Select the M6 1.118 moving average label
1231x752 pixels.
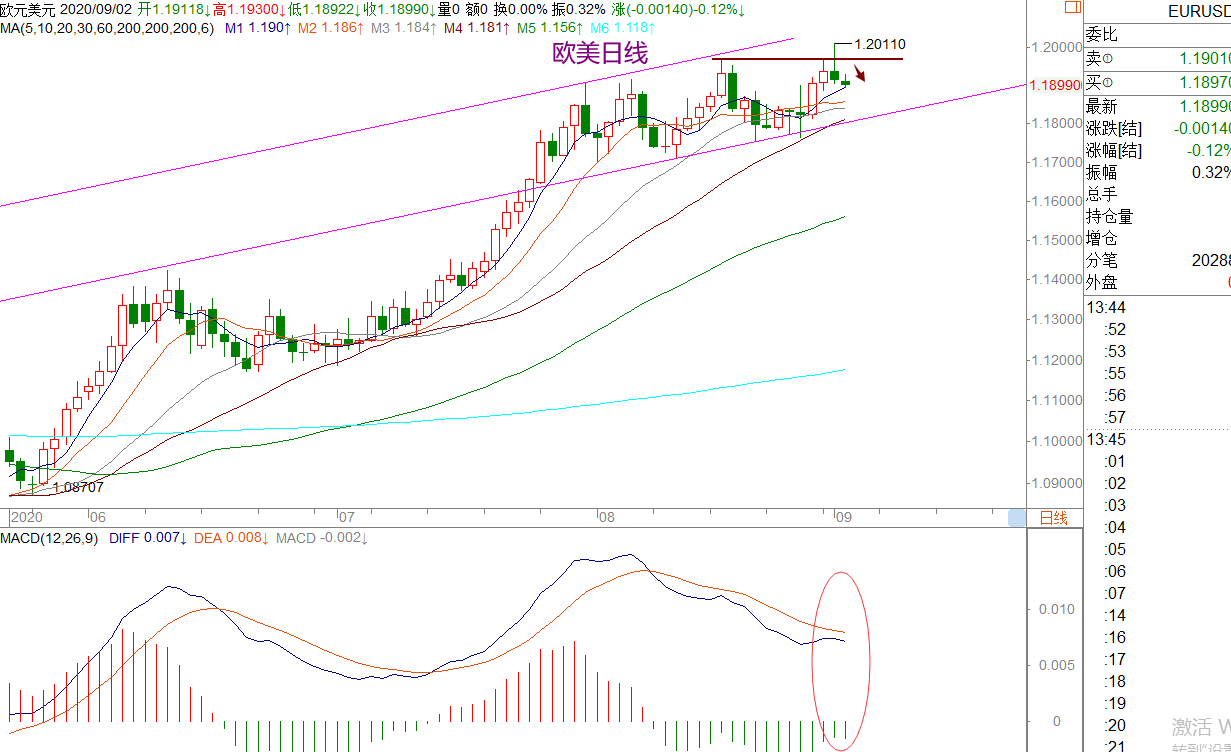(x=622, y=28)
